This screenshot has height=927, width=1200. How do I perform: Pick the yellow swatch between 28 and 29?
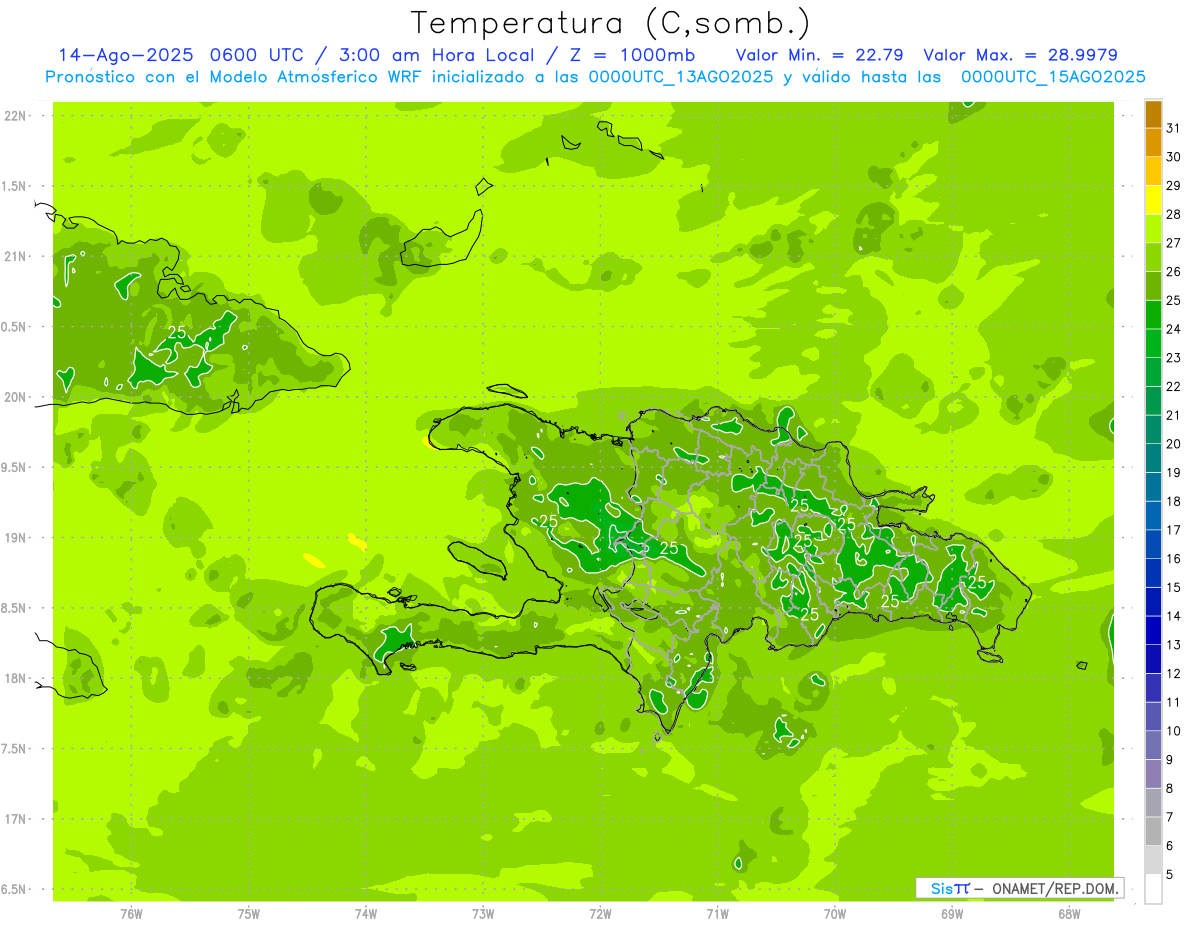point(1153,200)
